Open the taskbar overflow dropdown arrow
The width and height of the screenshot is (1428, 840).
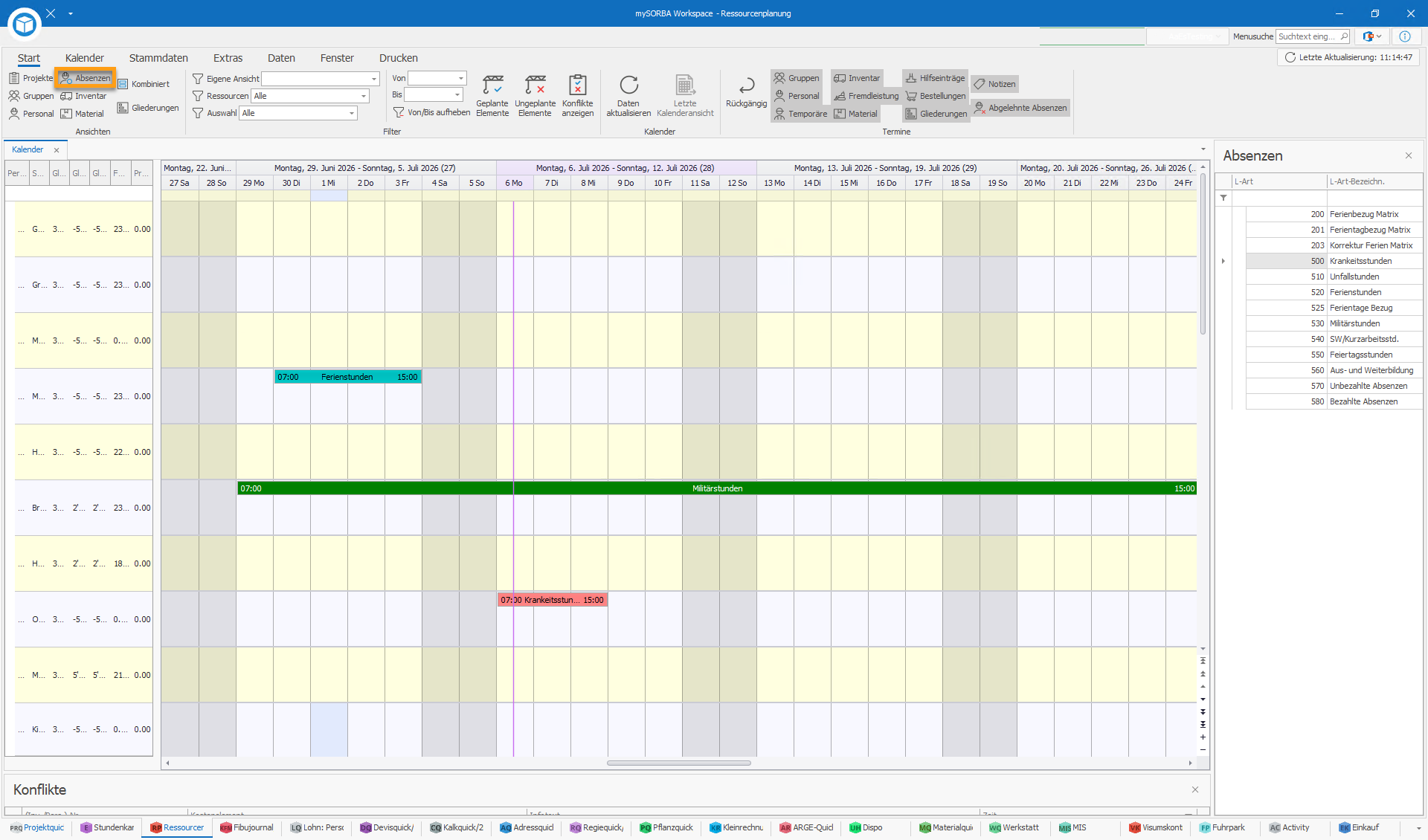pyautogui.click(x=1418, y=828)
